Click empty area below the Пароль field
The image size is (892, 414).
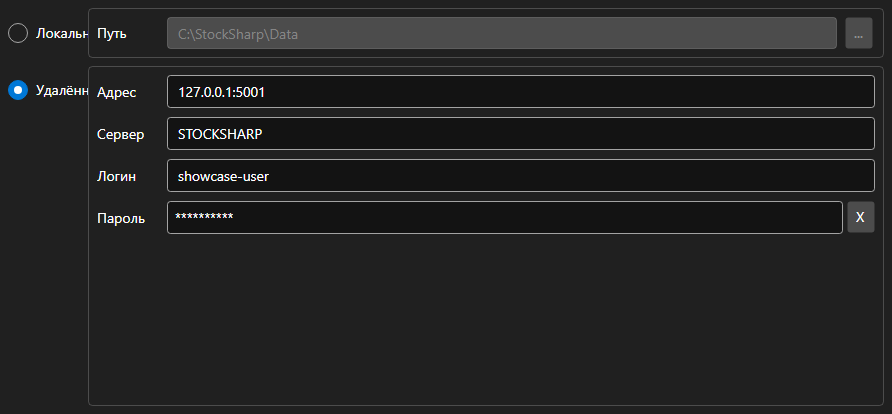pos(485,318)
